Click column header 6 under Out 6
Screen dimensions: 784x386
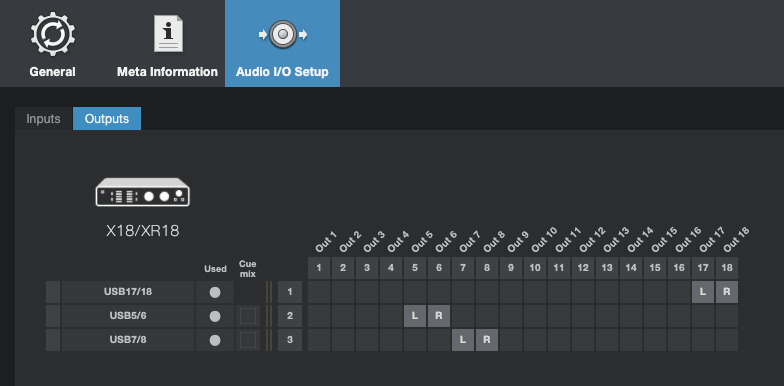439,268
